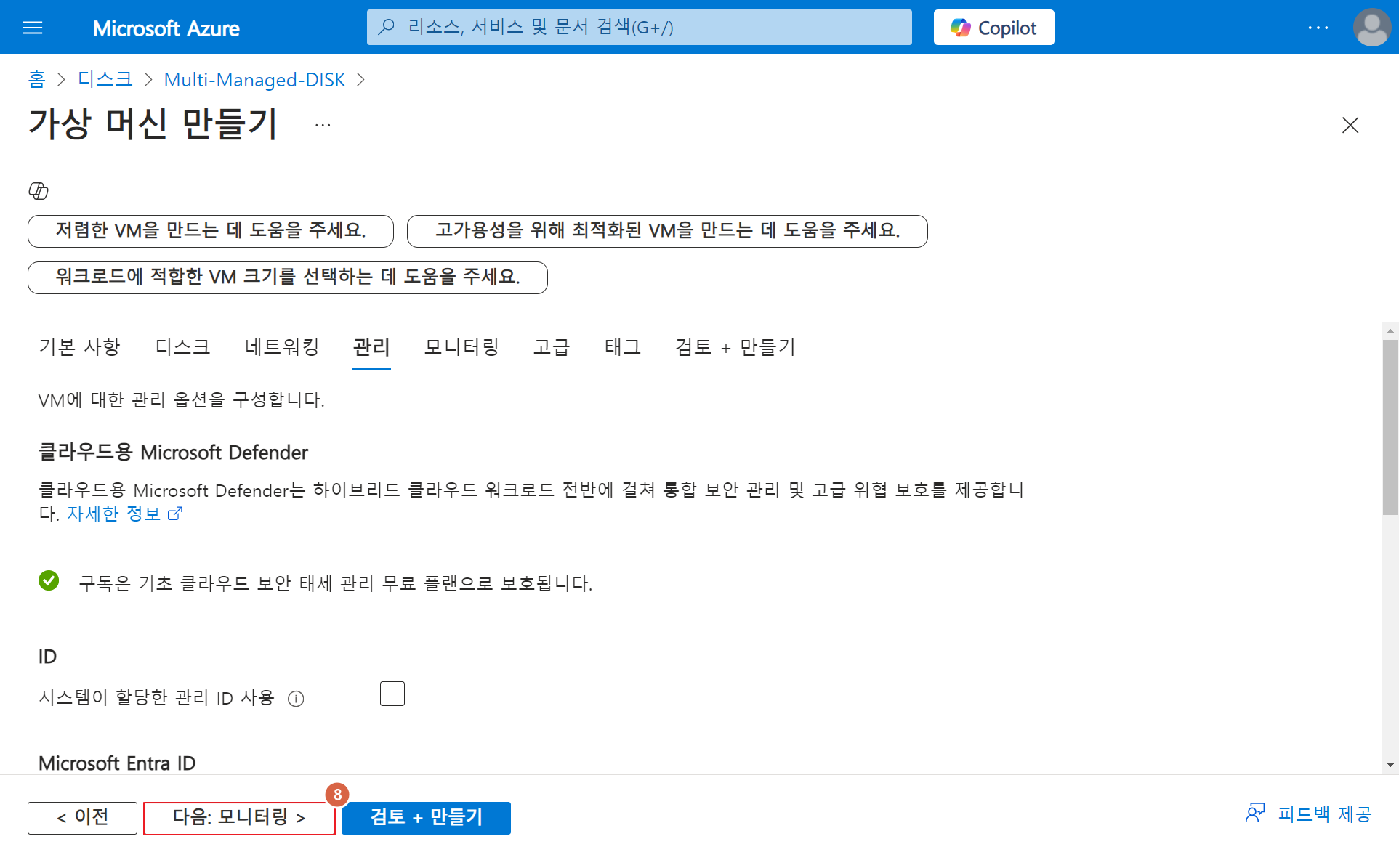Click the Copilot button in header
This screenshot has width=1399, height=868.
point(993,28)
